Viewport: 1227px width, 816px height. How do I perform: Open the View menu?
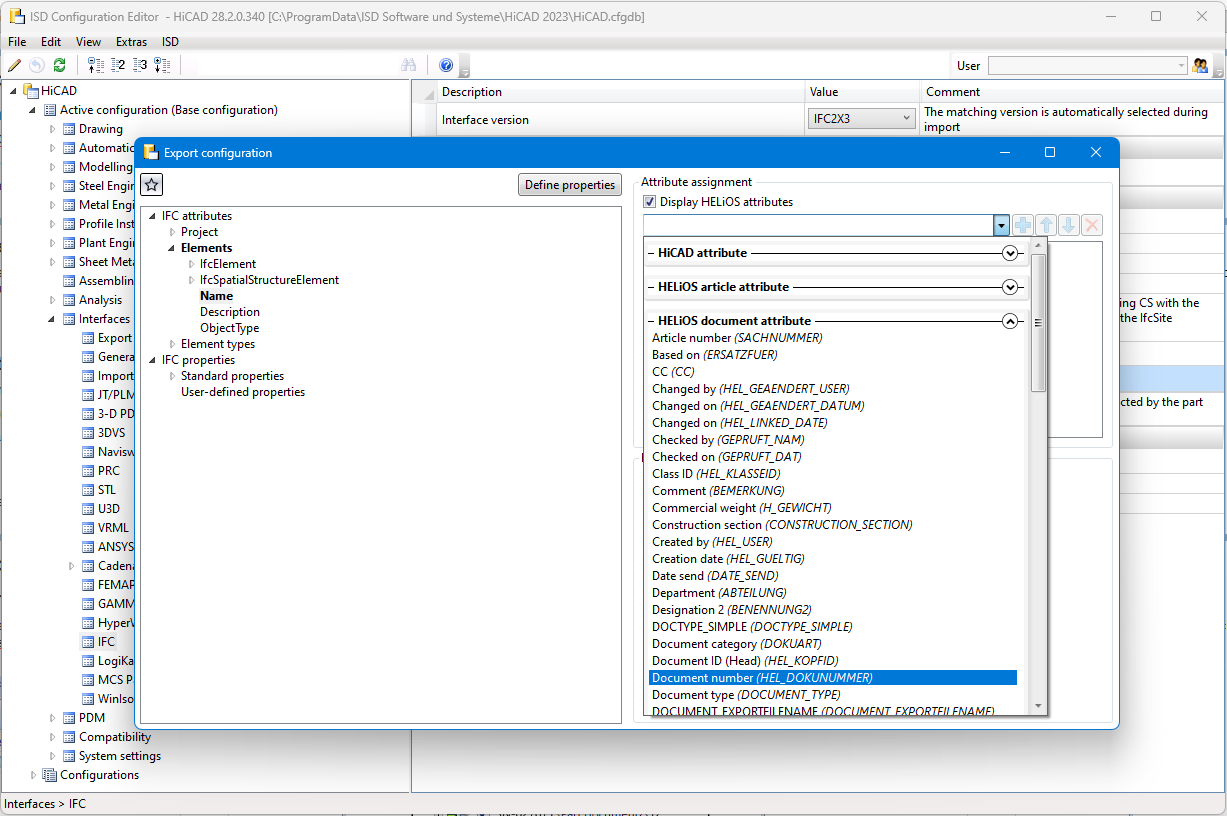point(88,42)
